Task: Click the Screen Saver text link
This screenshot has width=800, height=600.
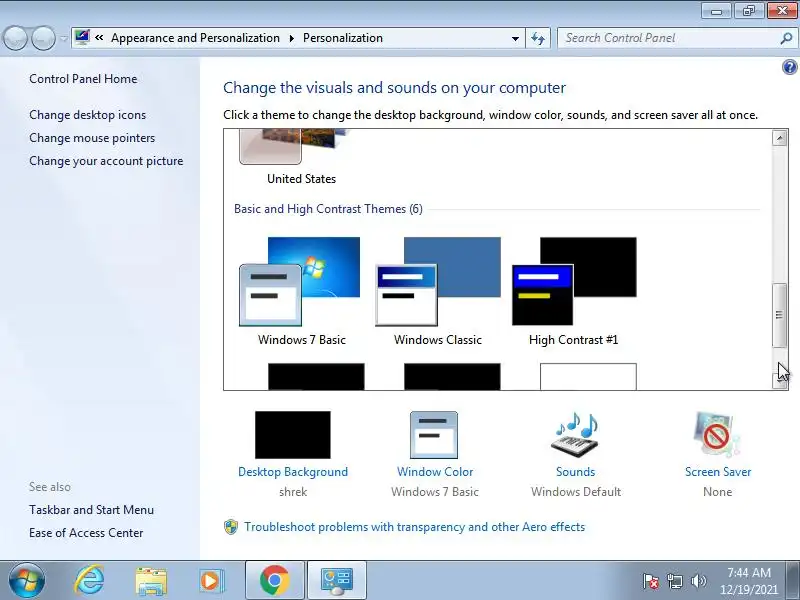Action: [x=718, y=472]
